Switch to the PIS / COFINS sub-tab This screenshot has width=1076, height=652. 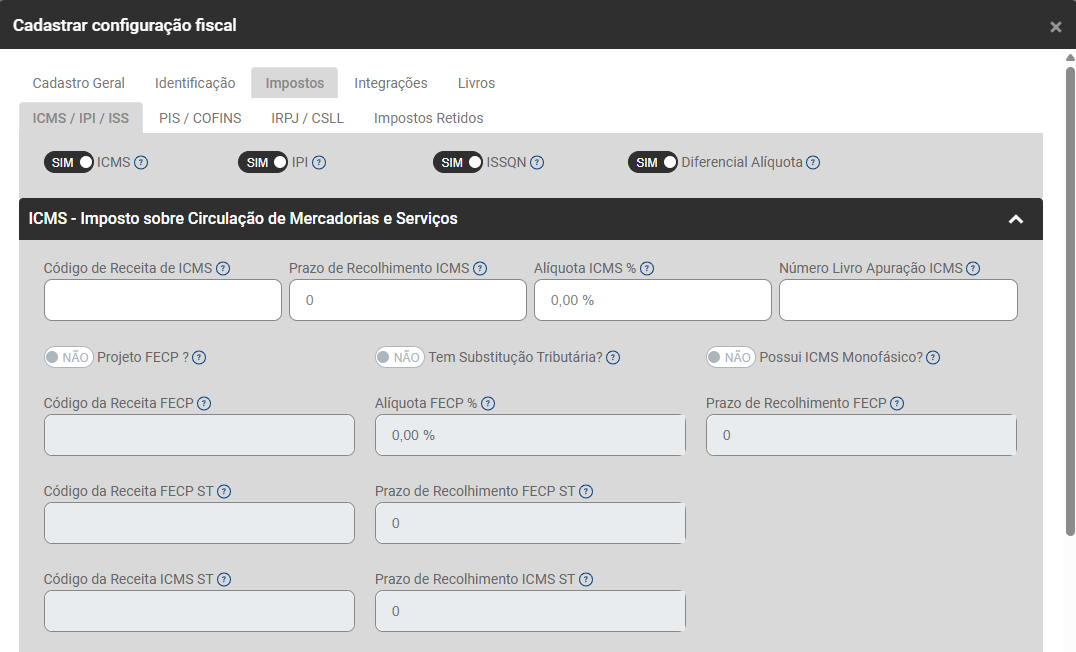tap(200, 118)
